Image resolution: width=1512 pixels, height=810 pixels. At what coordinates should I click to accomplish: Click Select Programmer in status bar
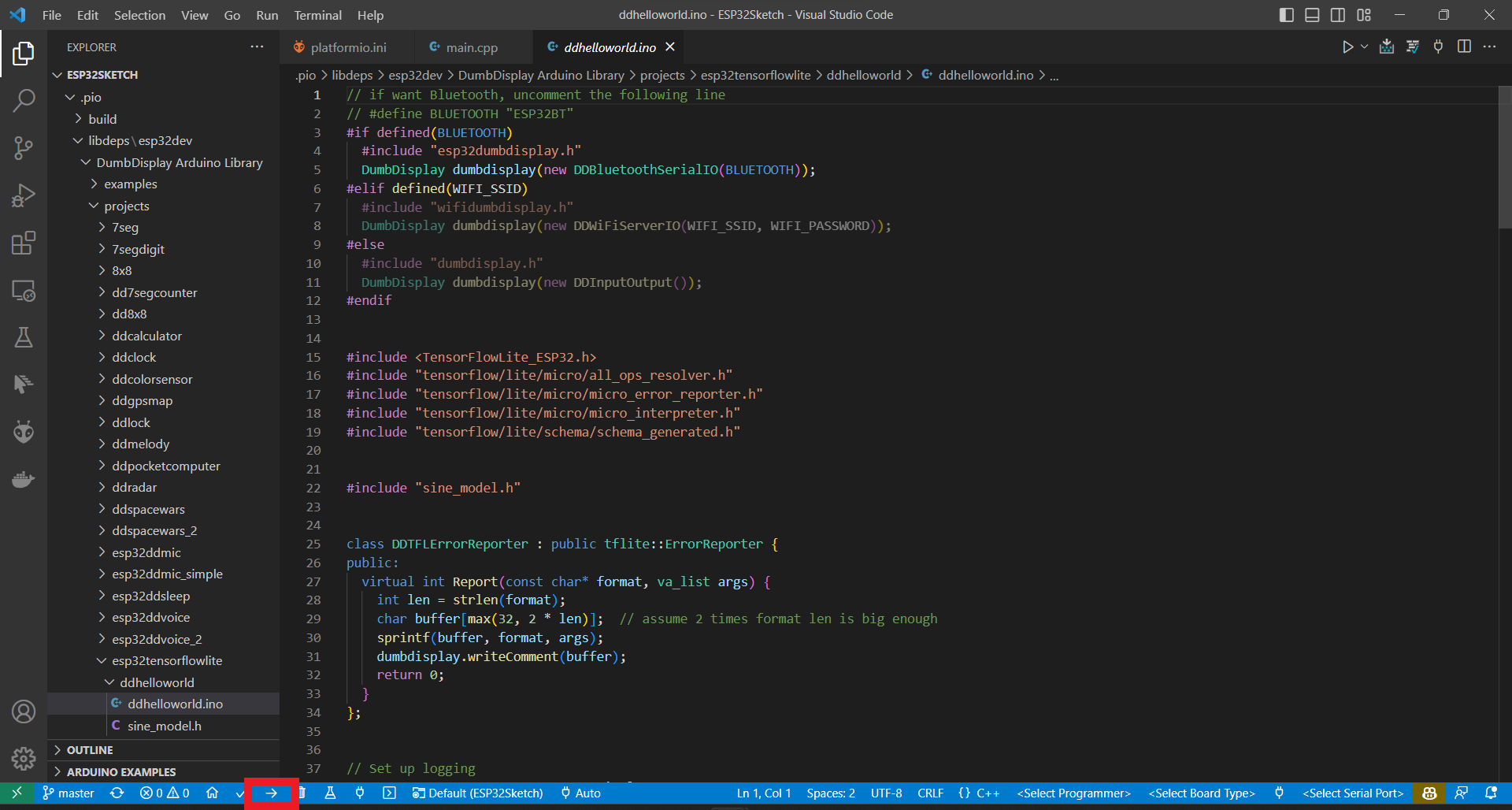(1073, 793)
